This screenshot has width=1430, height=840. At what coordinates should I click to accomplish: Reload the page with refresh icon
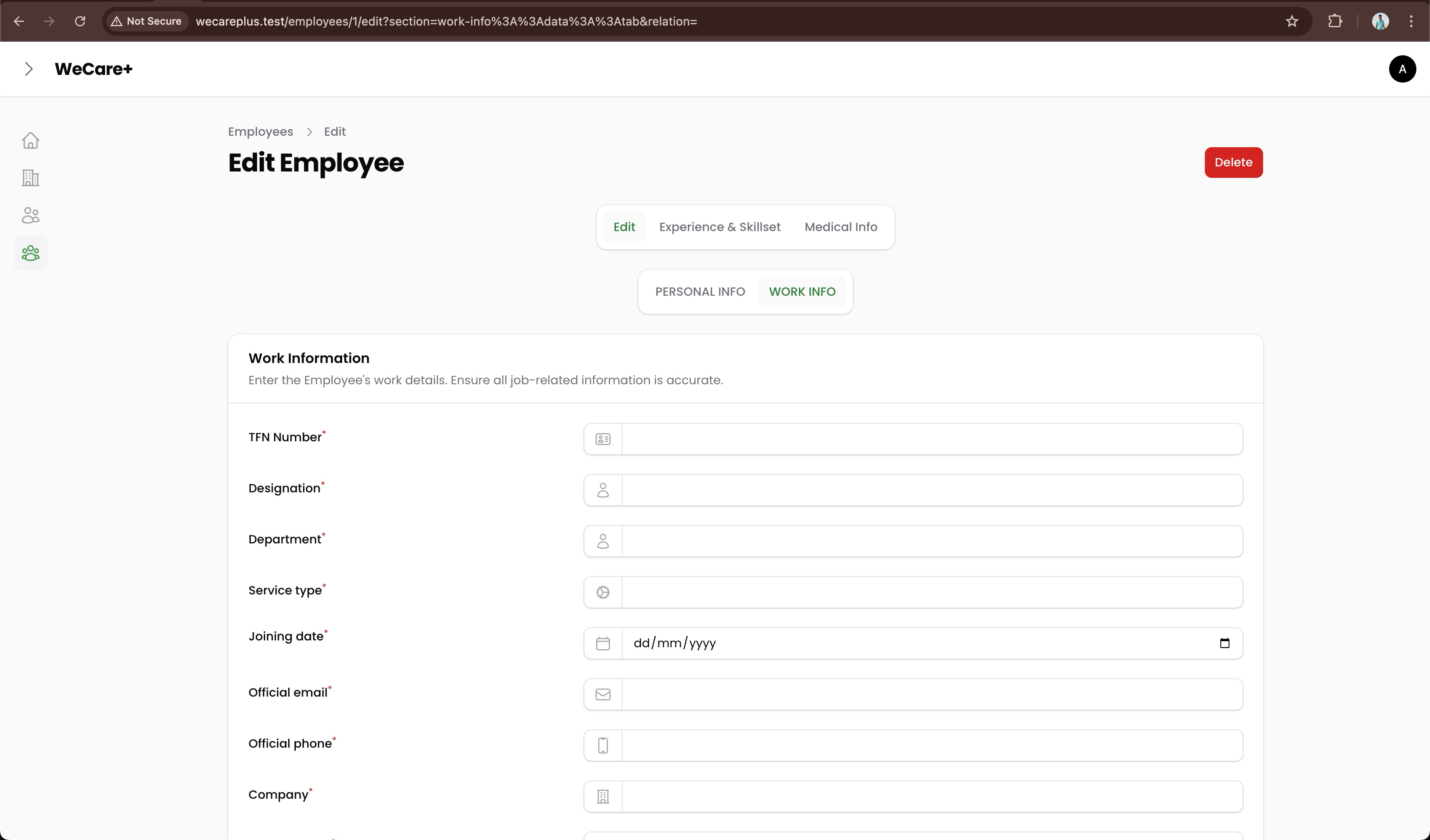pyautogui.click(x=80, y=22)
